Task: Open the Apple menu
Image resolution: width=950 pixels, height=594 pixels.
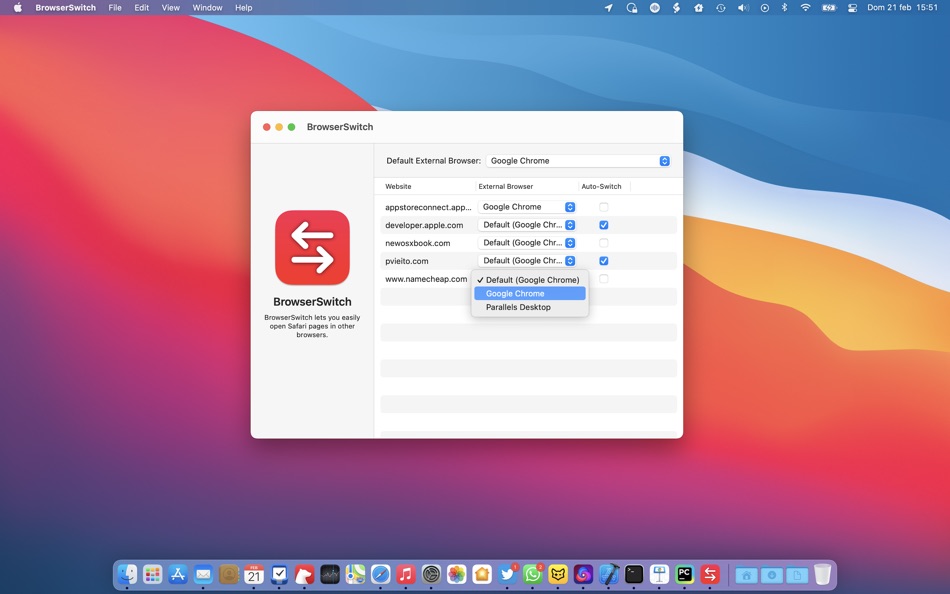Action: 18,8
